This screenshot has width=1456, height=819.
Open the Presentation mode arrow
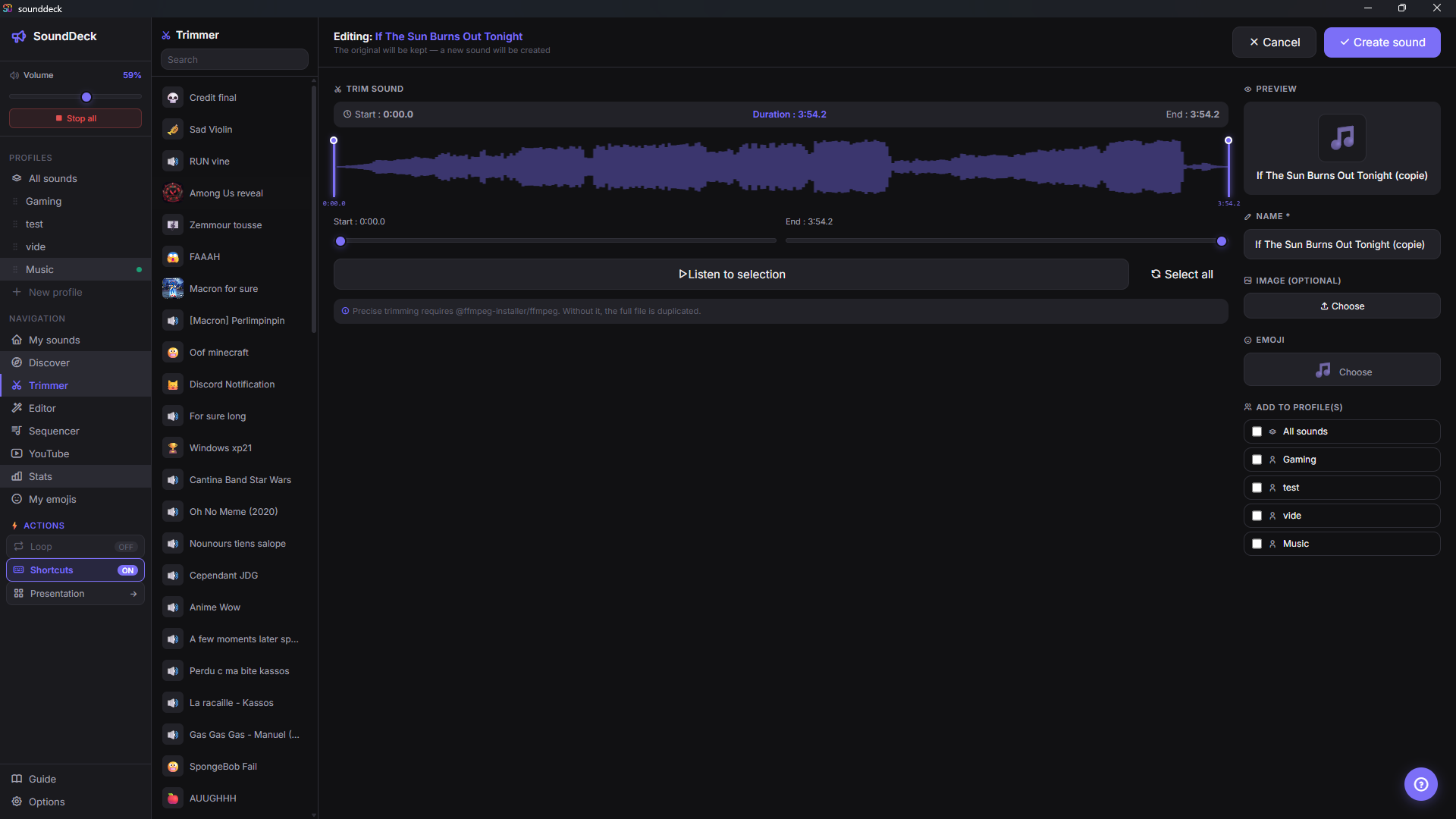coord(133,594)
